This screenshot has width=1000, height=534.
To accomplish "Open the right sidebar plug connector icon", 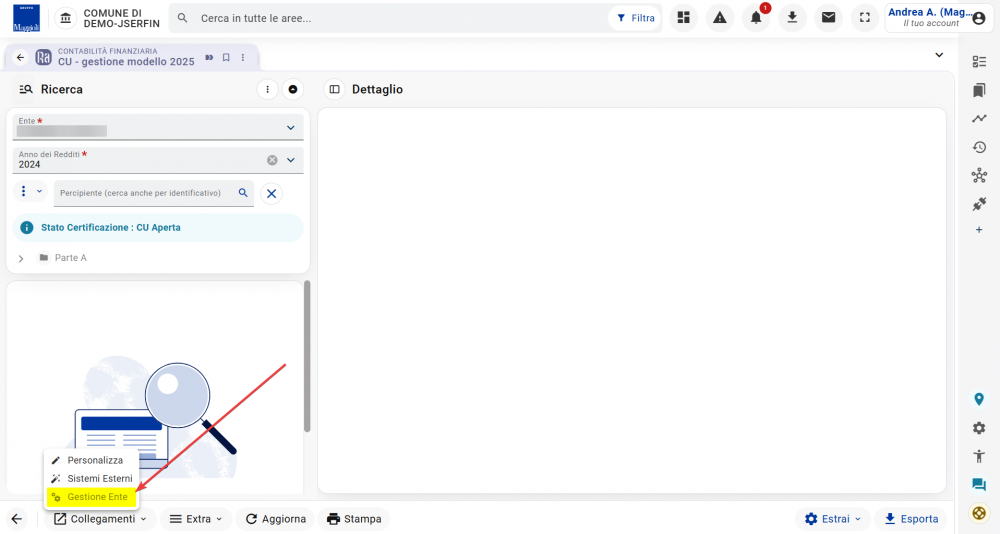I will coord(979,204).
